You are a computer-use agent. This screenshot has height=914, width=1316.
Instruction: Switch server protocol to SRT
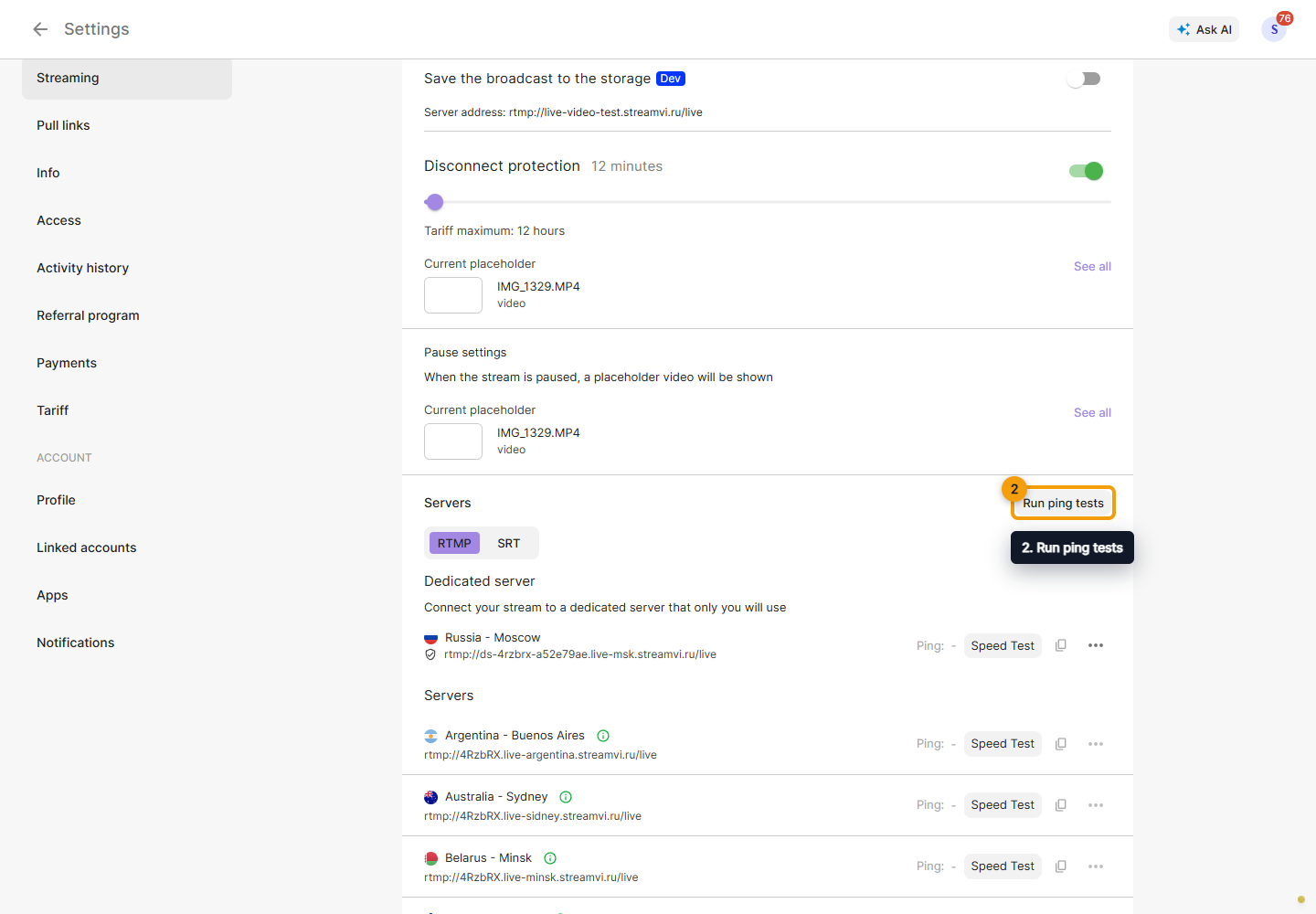coord(509,543)
